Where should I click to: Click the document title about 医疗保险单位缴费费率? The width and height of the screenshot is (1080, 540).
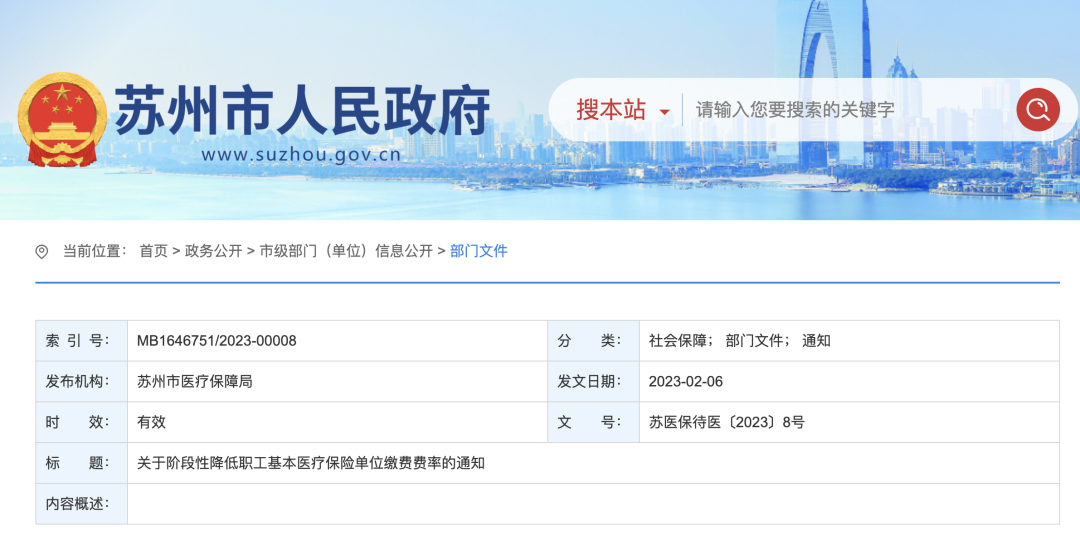click(x=311, y=463)
